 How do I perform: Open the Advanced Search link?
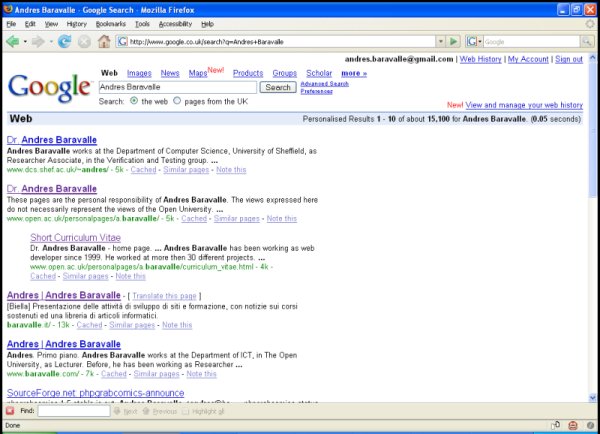tap(324, 83)
